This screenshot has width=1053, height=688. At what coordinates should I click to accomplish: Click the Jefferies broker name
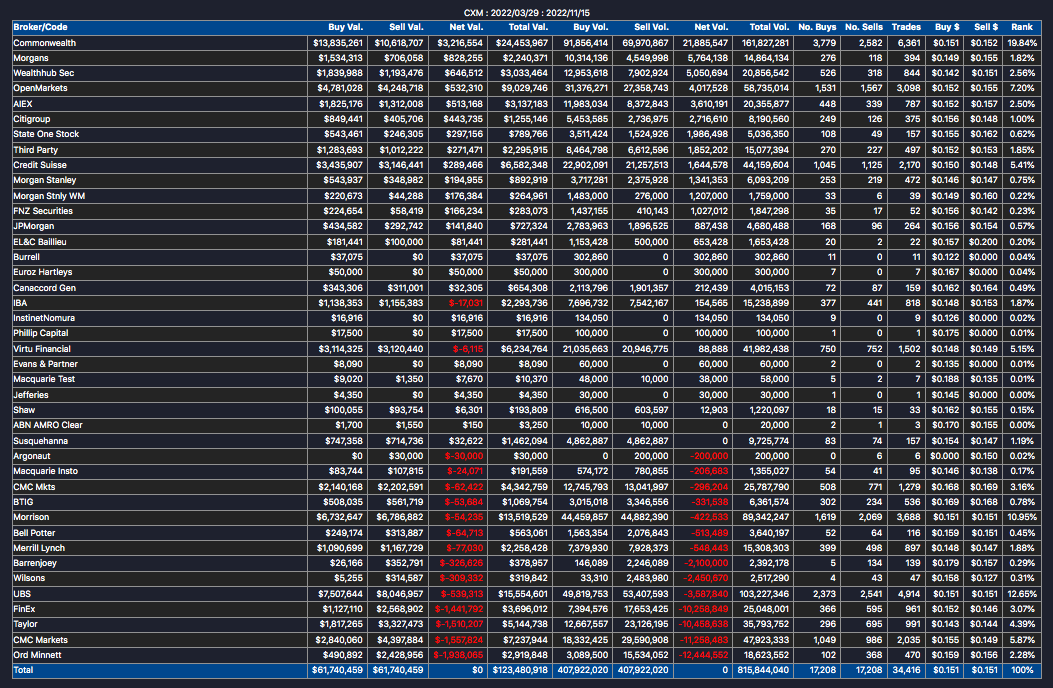[x=31, y=394]
